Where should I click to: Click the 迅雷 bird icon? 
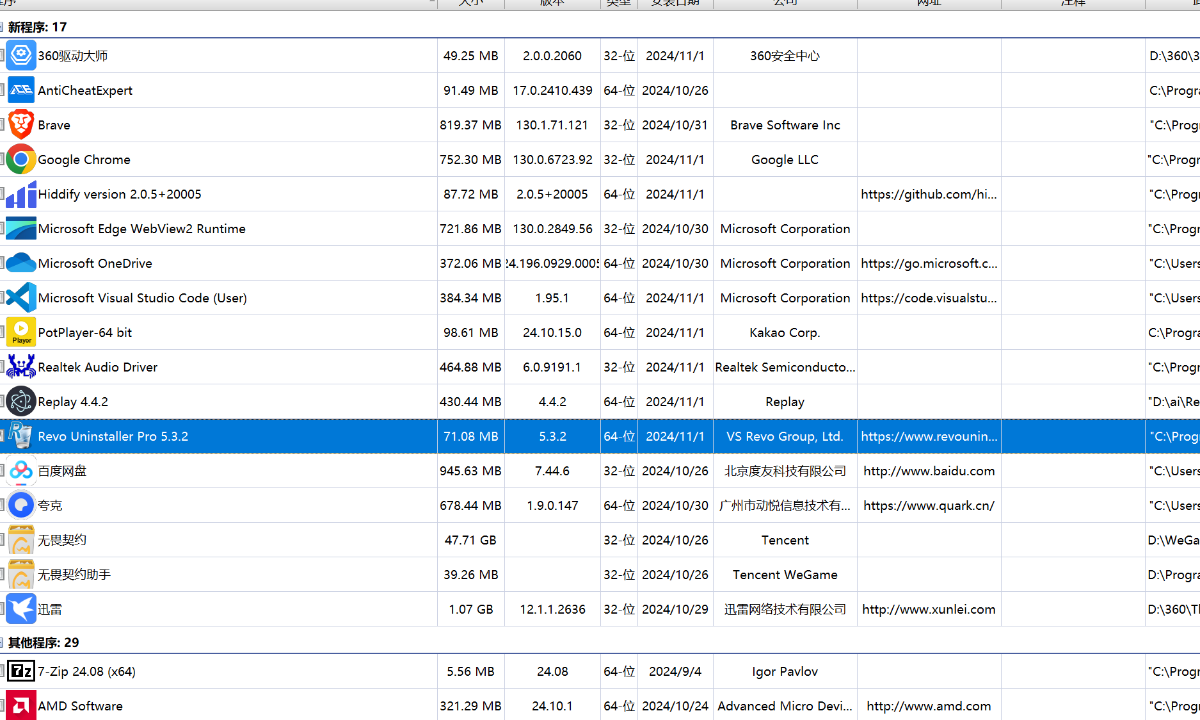tap(21, 609)
